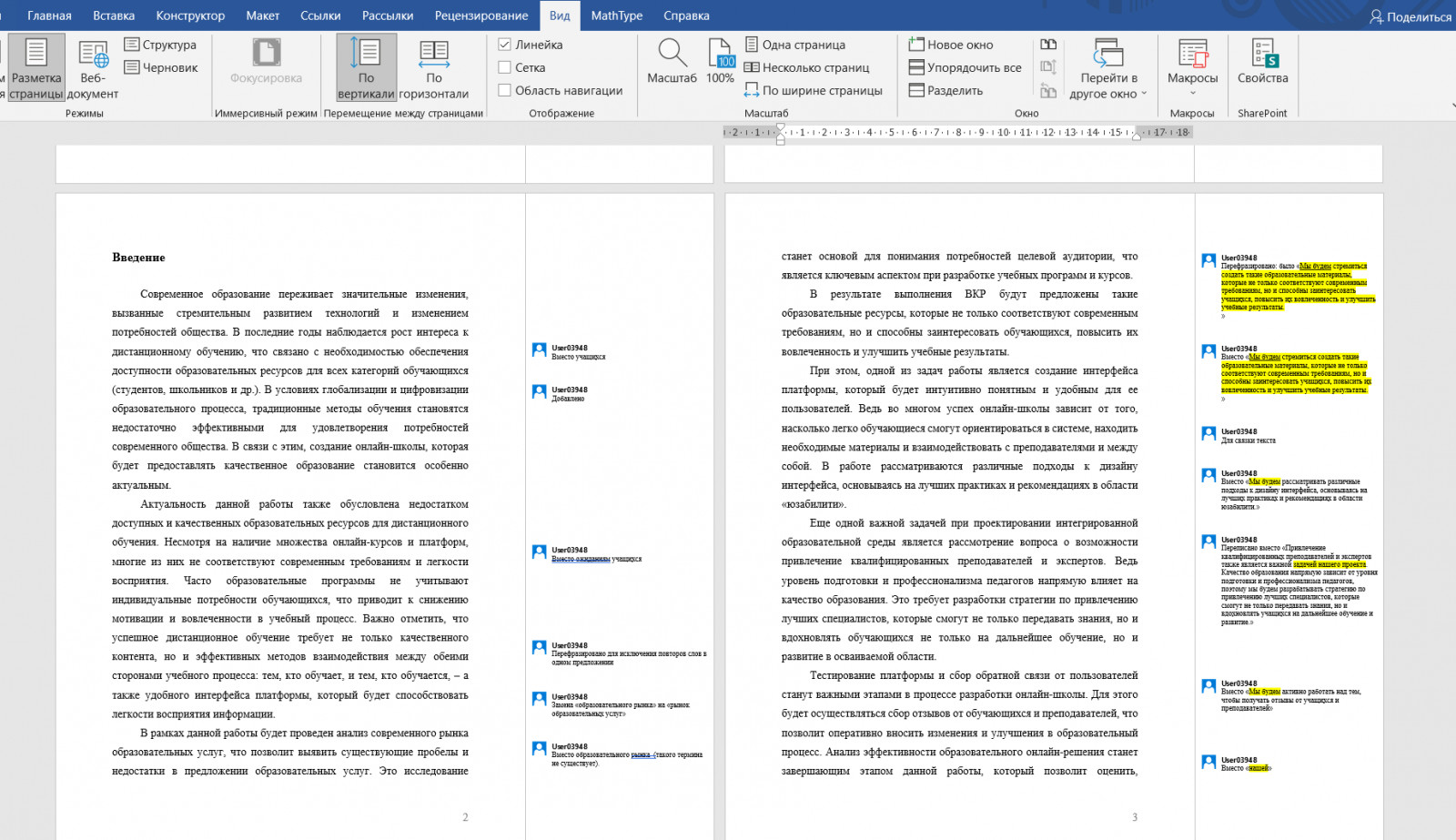This screenshot has height=840, width=1456.
Task: Open the Конструктор tab
Action: [x=190, y=15]
